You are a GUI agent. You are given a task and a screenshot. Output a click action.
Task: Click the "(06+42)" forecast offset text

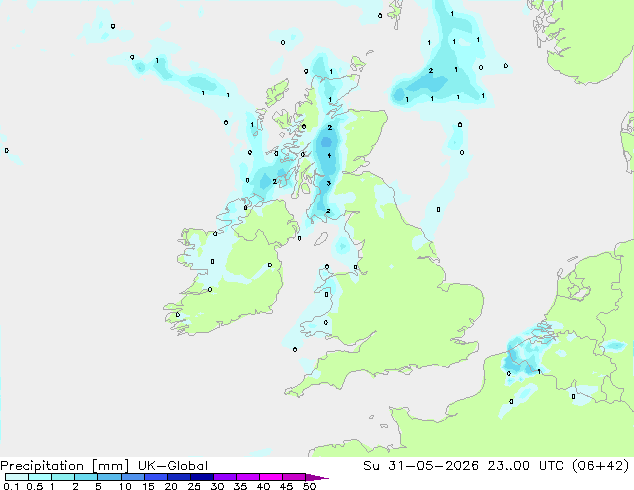pos(600,466)
